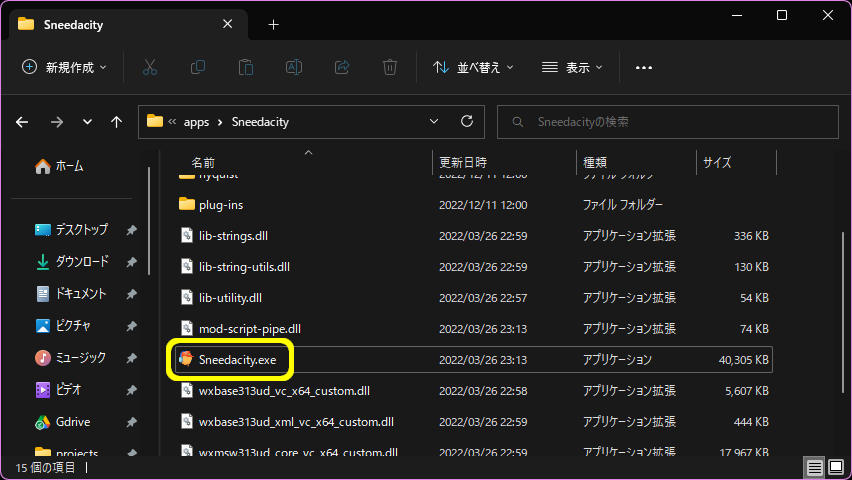Open ダウンロード in the sidebar
This screenshot has height=480, width=852.
(71, 261)
